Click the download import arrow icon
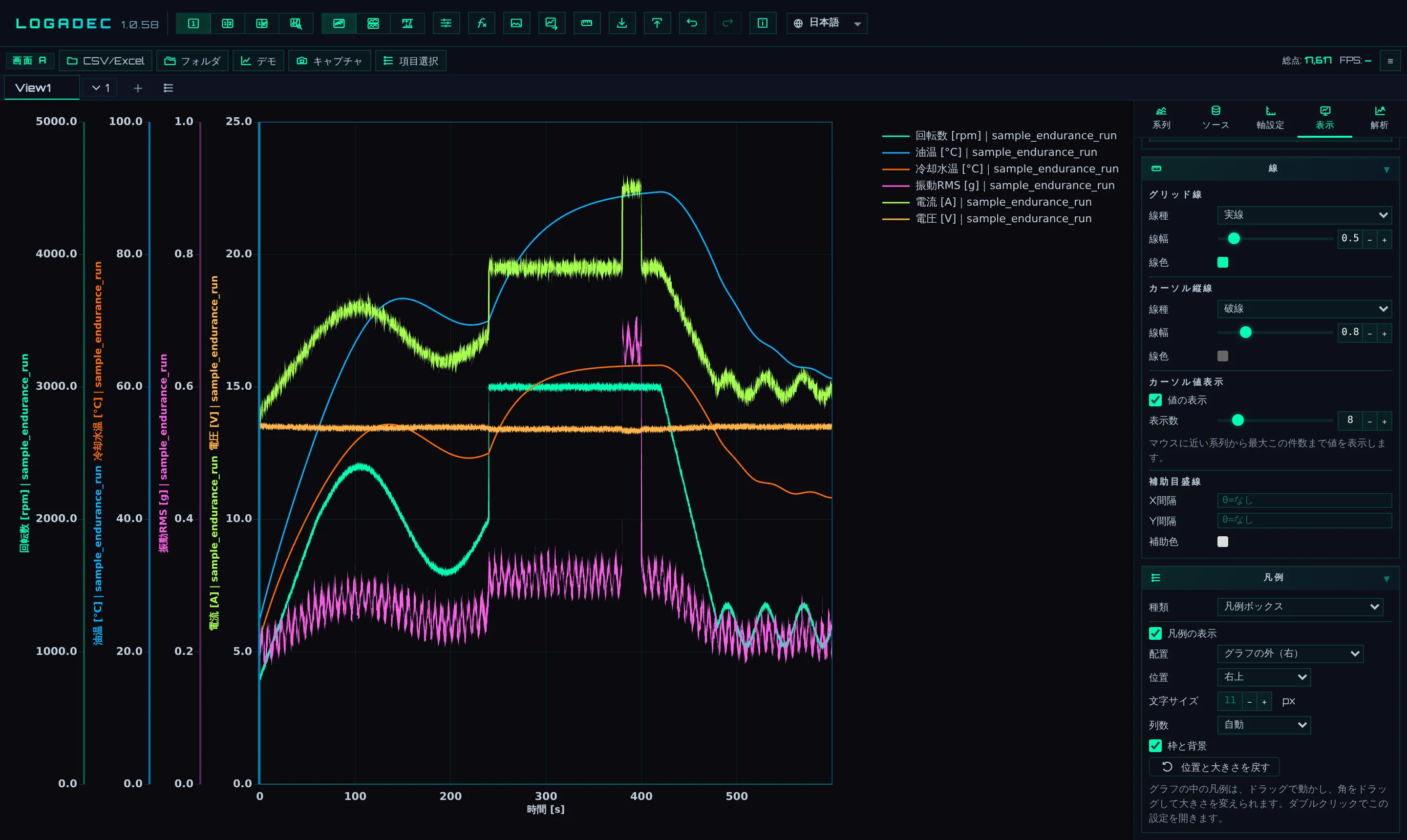This screenshot has width=1407, height=840. (622, 23)
